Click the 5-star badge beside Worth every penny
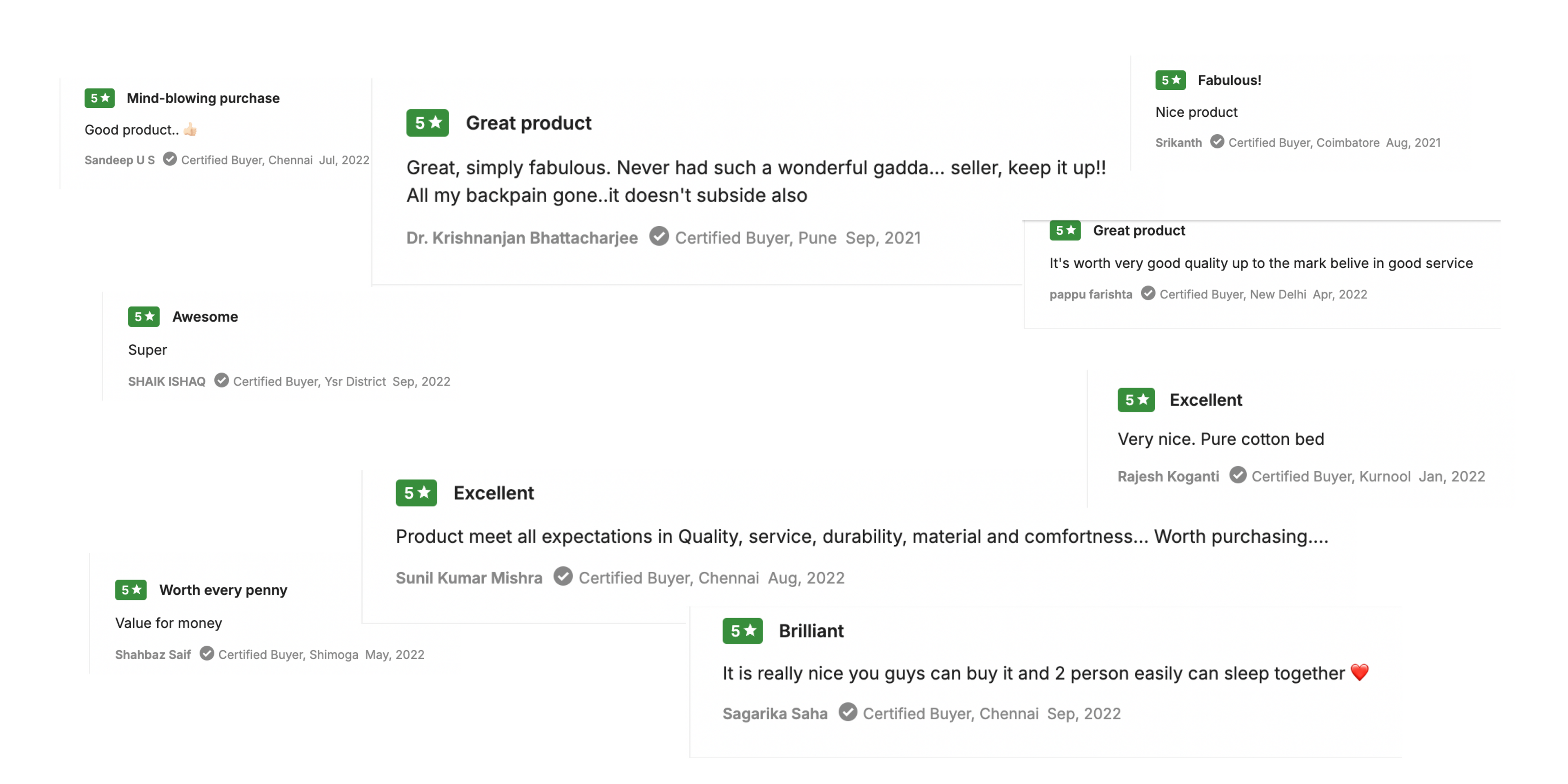This screenshot has height=784, width=1568. pyautogui.click(x=131, y=590)
